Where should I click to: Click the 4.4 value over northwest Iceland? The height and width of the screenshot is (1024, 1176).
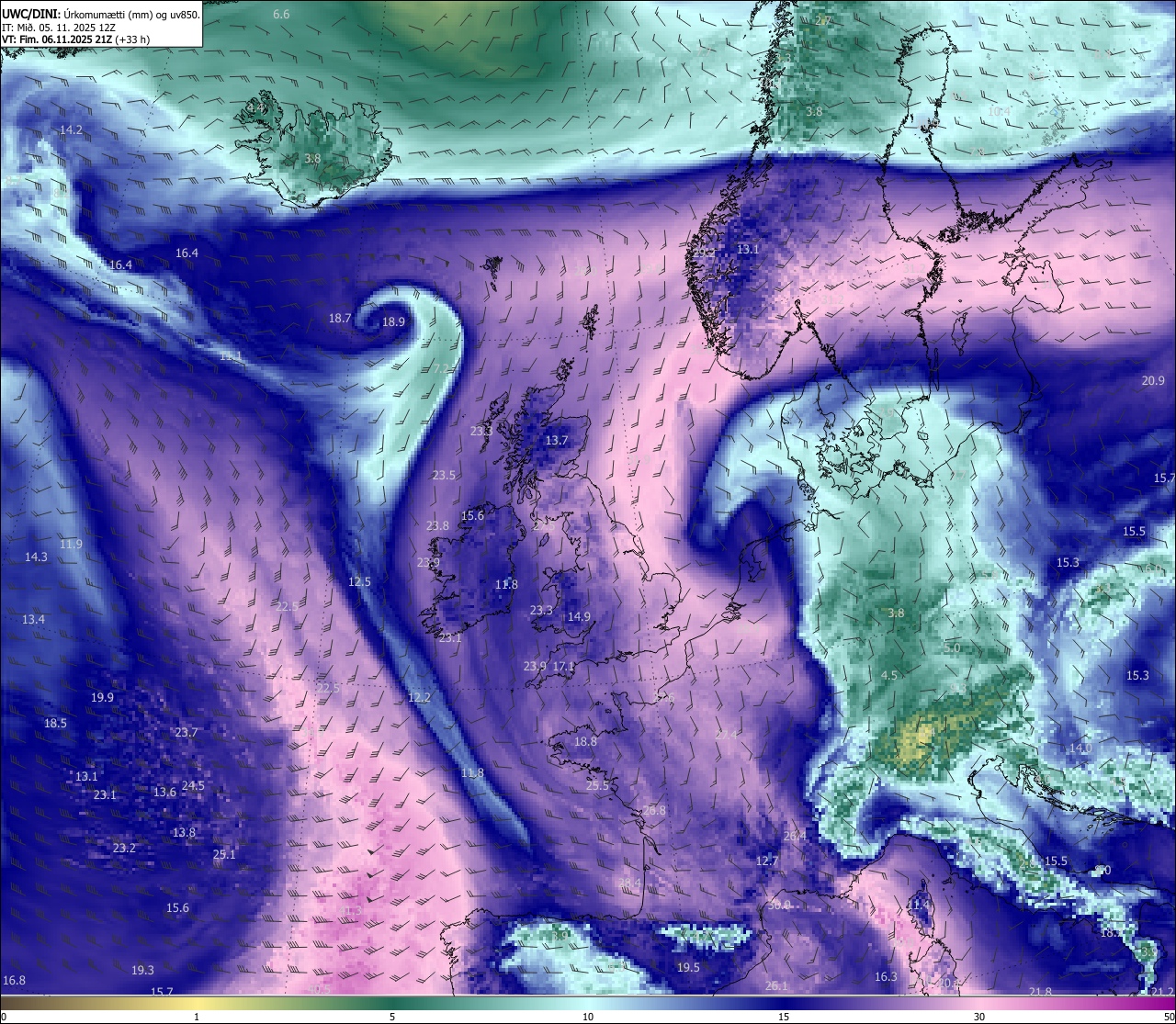[x=254, y=107]
